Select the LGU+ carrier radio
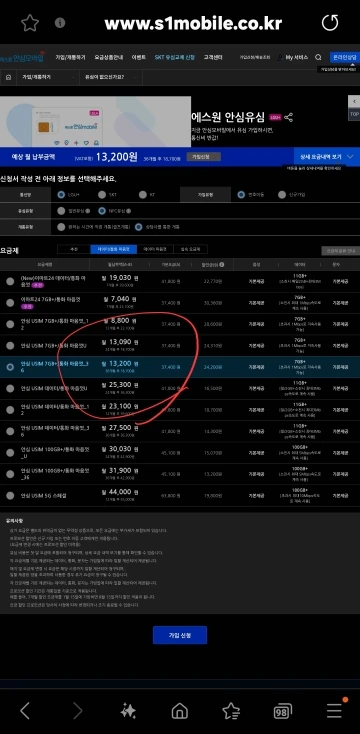 [61, 195]
